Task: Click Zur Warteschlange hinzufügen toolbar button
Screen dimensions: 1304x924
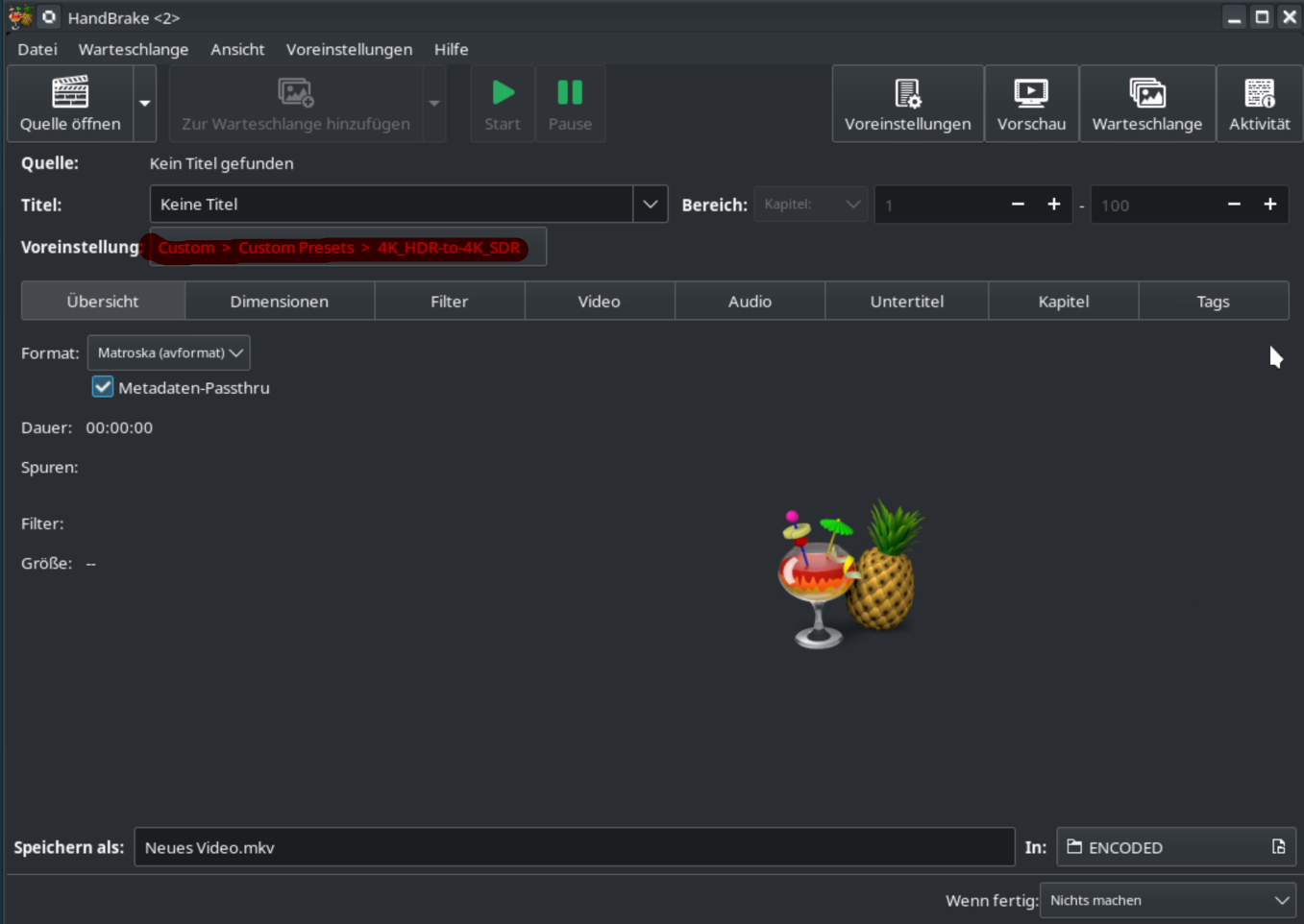Action: 296,104
